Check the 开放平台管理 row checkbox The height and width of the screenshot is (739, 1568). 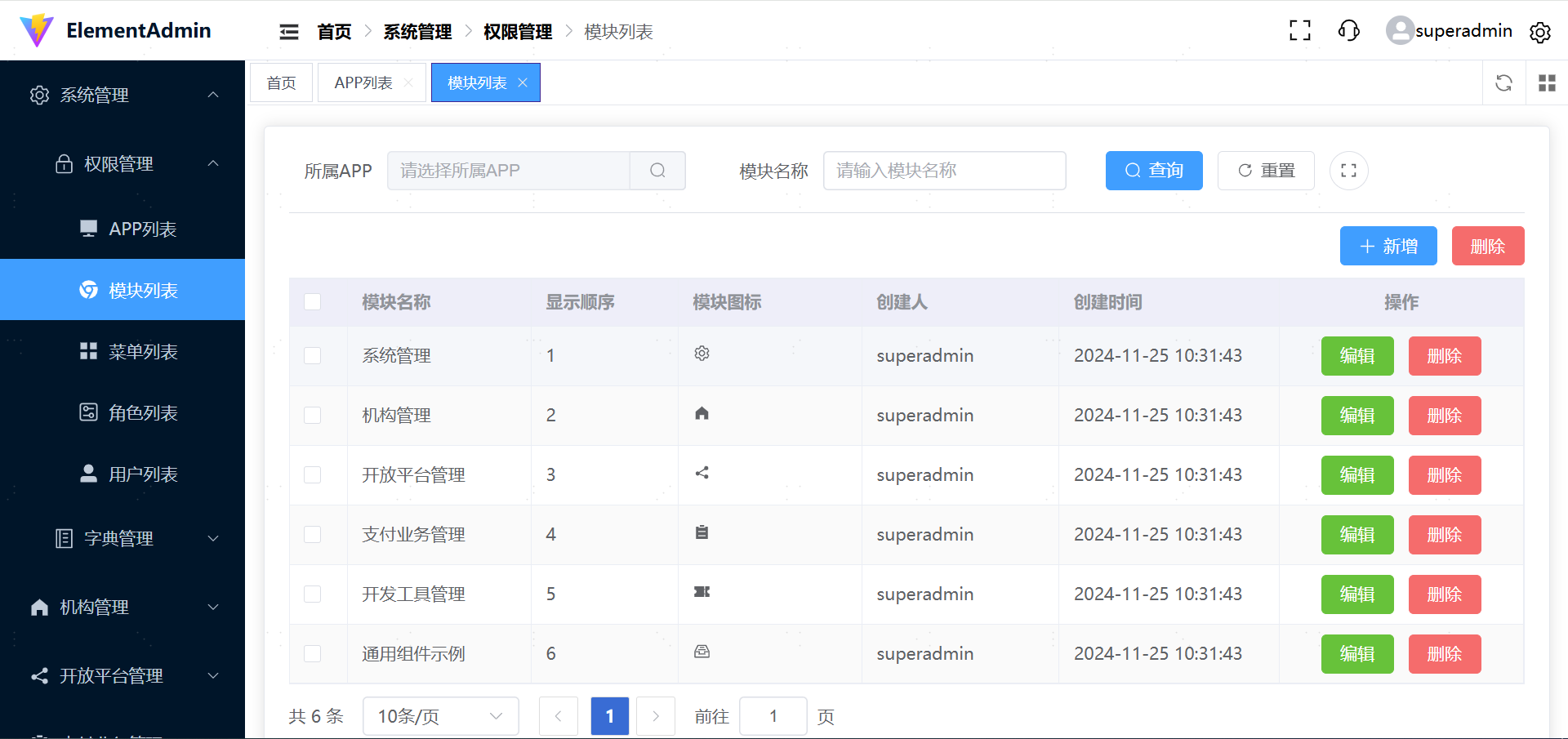(312, 474)
